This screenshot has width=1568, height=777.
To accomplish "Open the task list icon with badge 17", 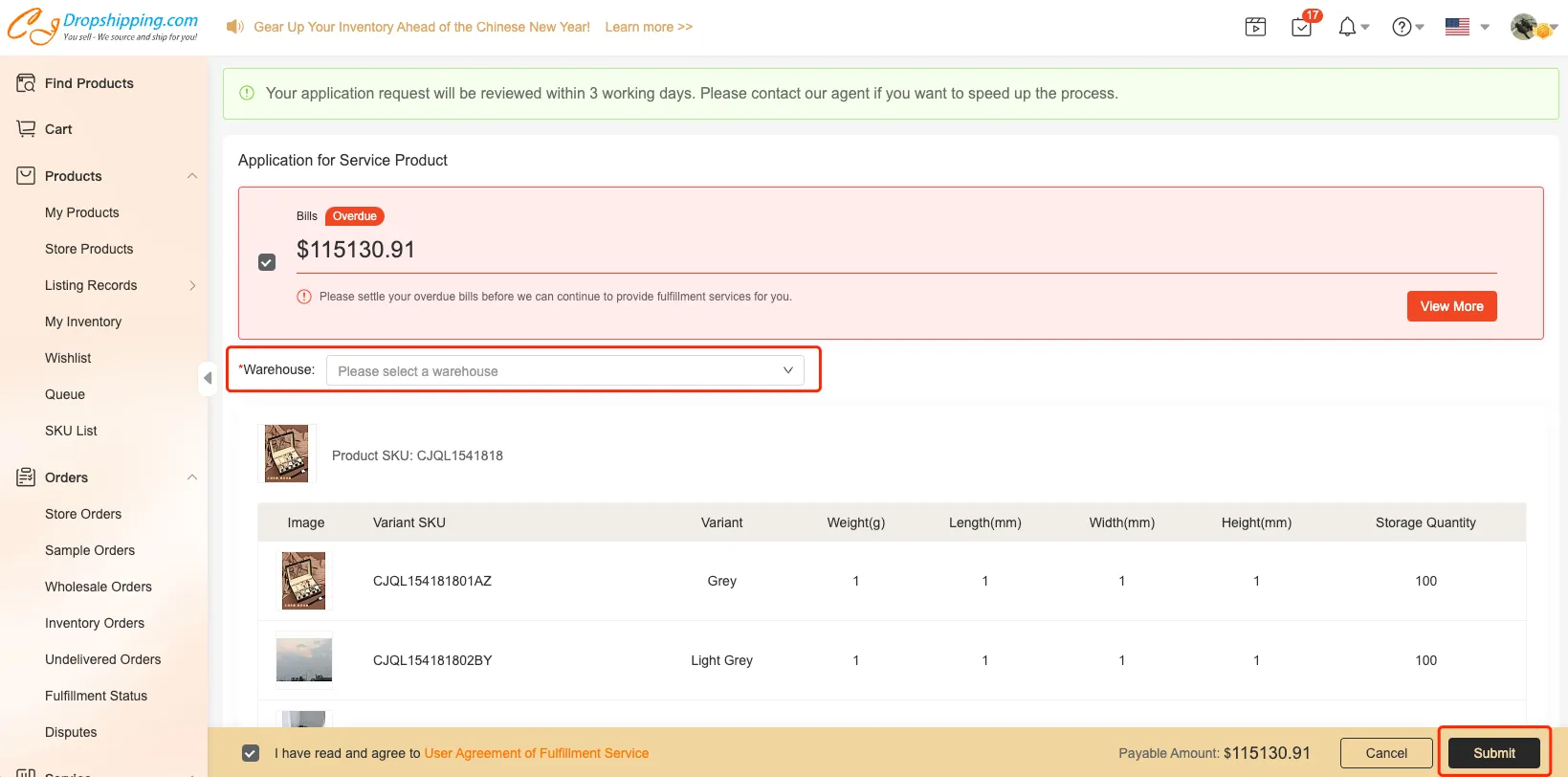I will 1301,27.
